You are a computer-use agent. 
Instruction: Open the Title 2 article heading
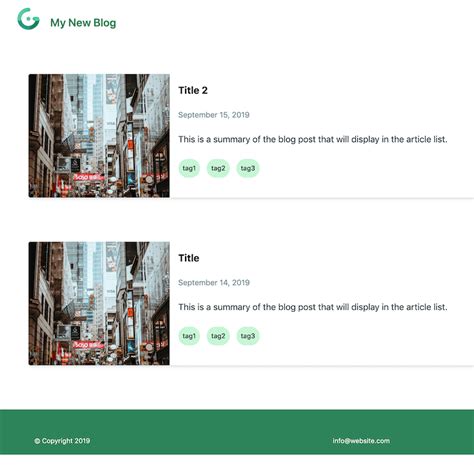[x=193, y=90]
